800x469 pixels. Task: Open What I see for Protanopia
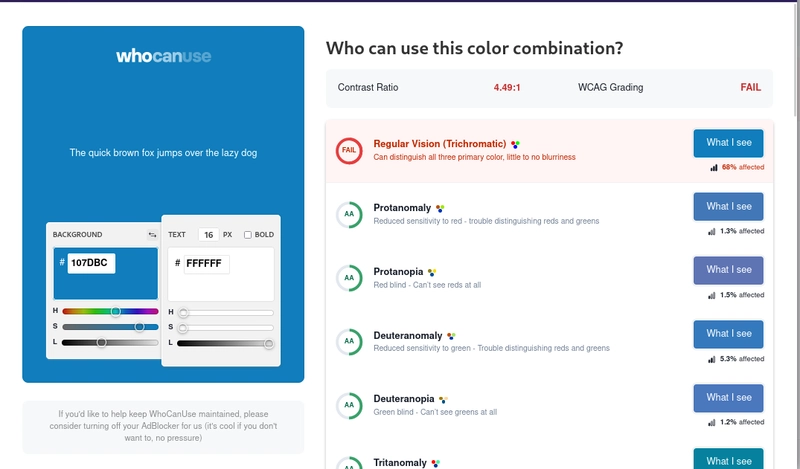click(729, 270)
